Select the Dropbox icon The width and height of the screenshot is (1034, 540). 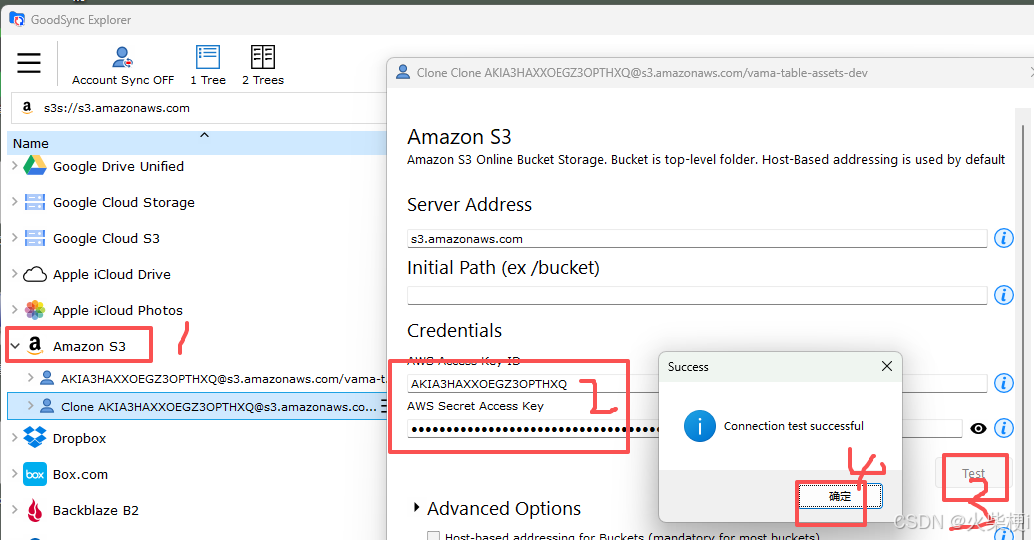35,437
